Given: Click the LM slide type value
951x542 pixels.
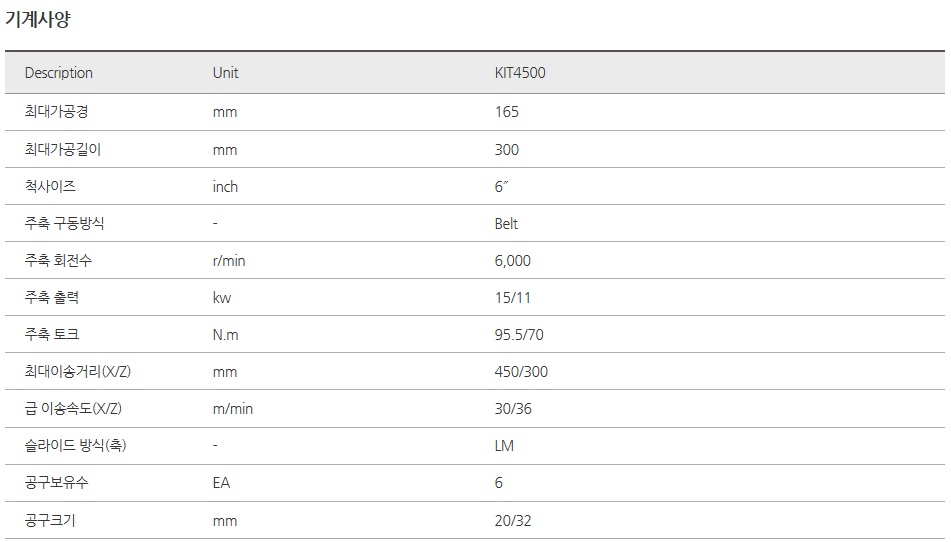Looking at the screenshot, I should click(x=504, y=446).
